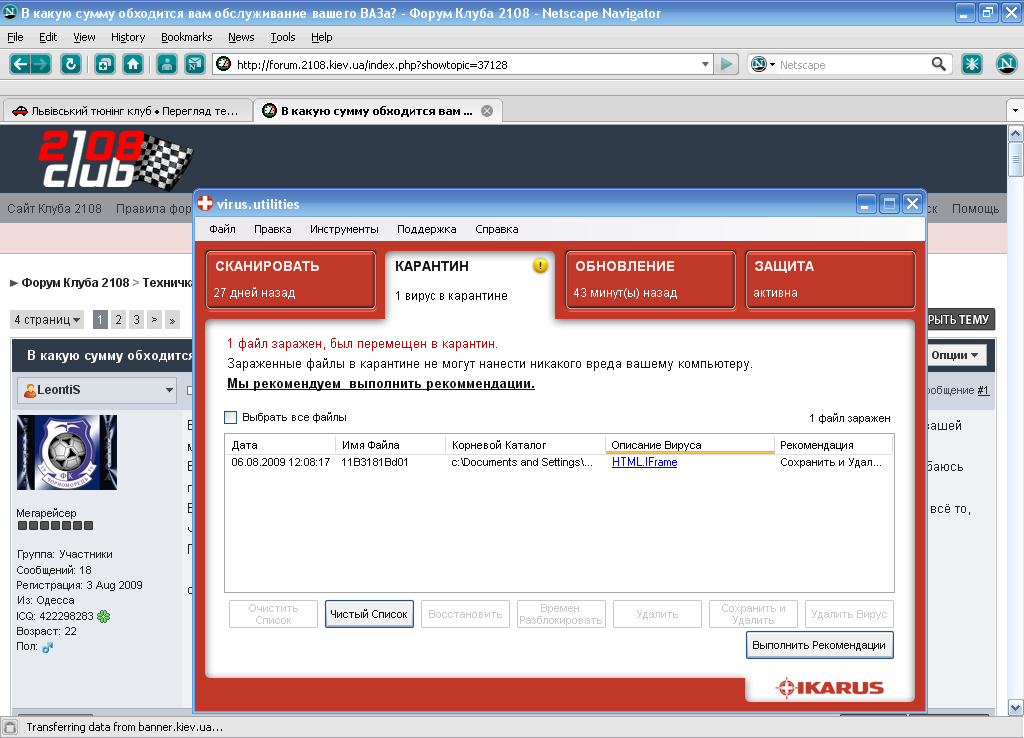Open the Справка menu
This screenshot has width=1024, height=738.
[496, 229]
